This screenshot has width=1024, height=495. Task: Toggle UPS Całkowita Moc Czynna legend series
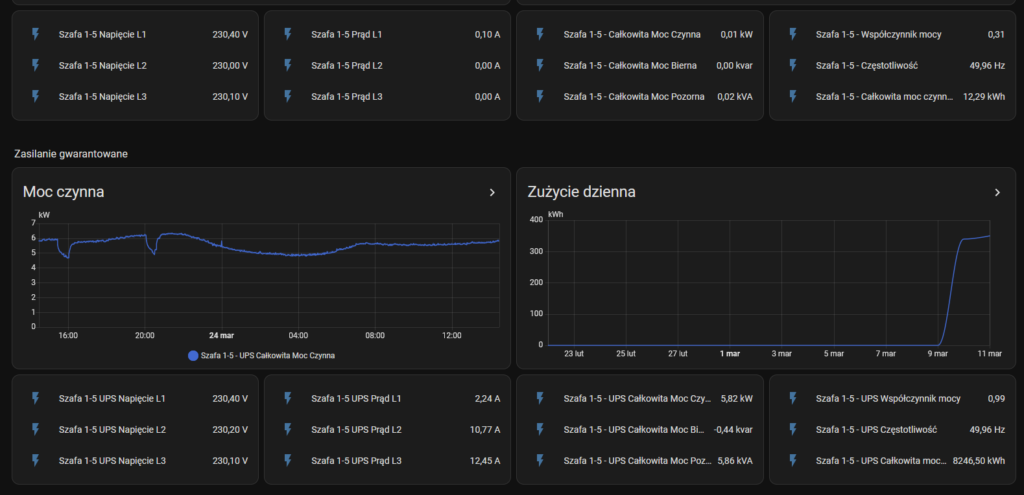point(267,355)
